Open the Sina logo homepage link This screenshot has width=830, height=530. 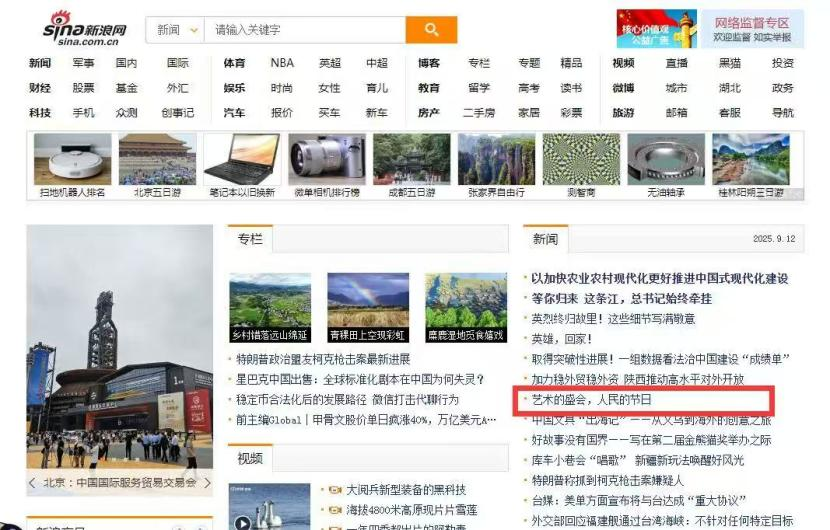(85, 29)
